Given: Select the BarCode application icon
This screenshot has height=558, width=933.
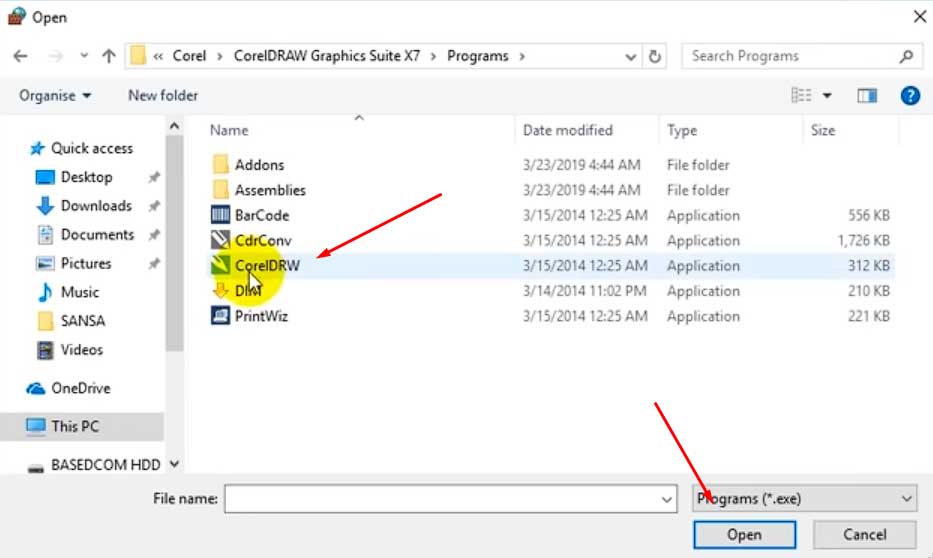Looking at the screenshot, I should pyautogui.click(x=220, y=215).
